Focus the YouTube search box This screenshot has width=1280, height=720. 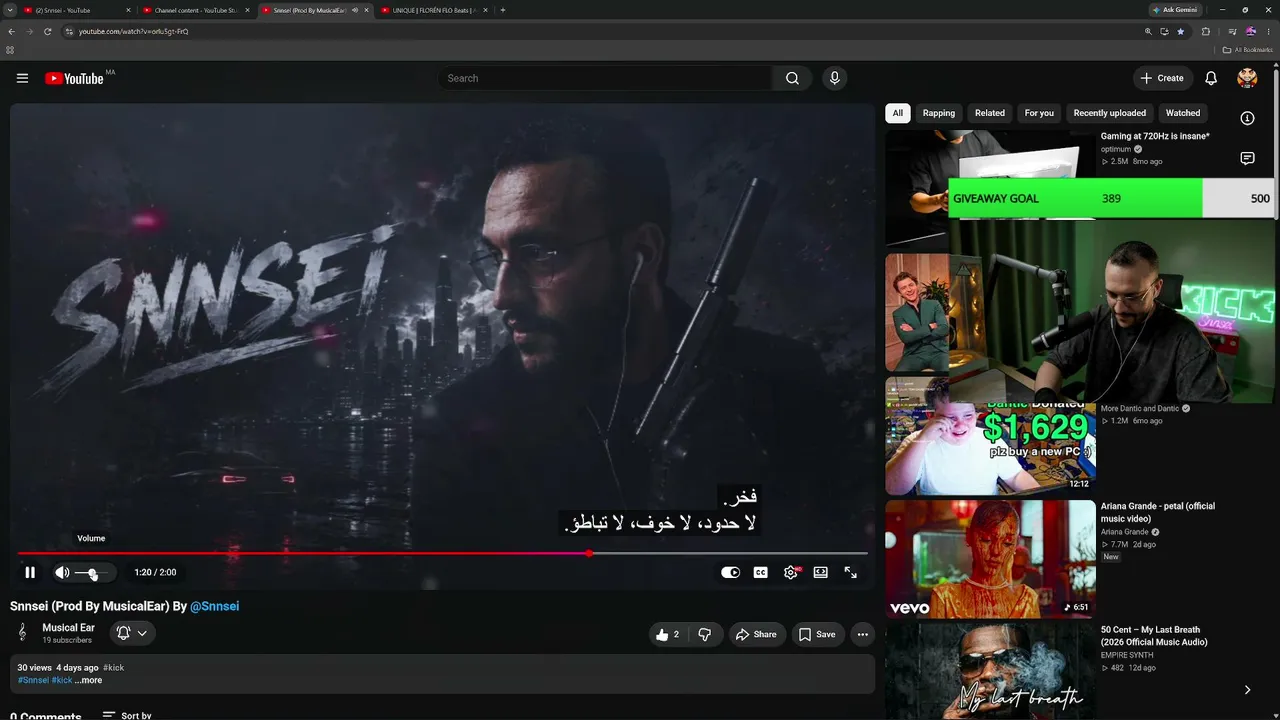(x=606, y=78)
